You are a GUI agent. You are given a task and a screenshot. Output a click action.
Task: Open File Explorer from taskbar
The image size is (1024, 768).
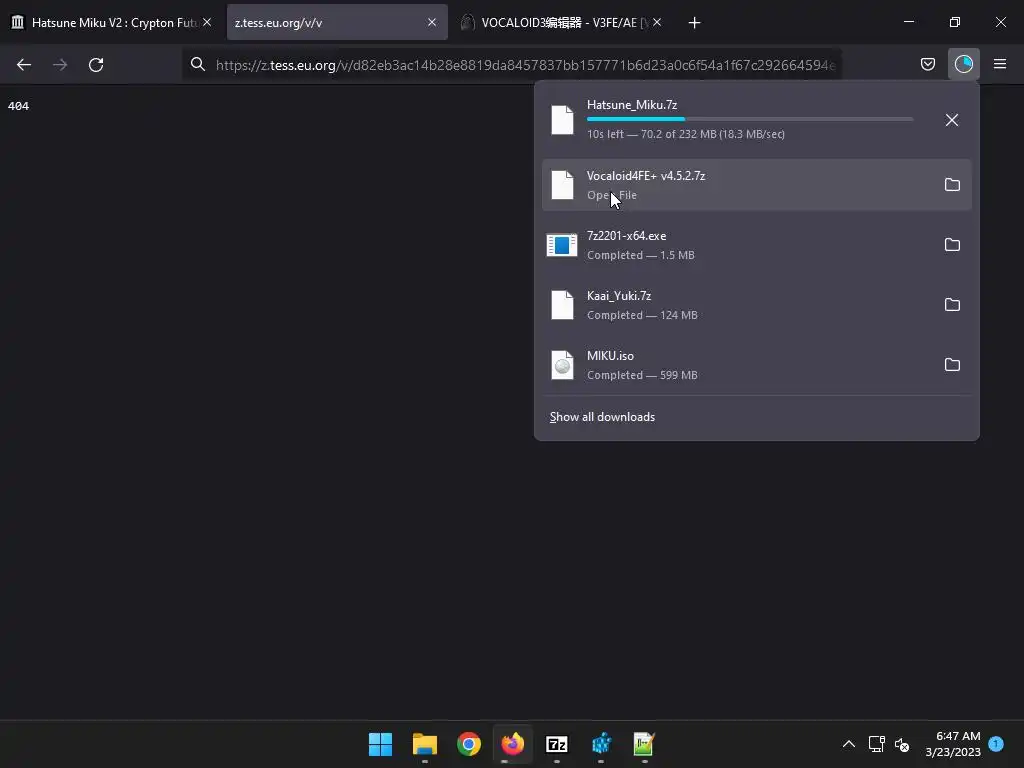424,744
